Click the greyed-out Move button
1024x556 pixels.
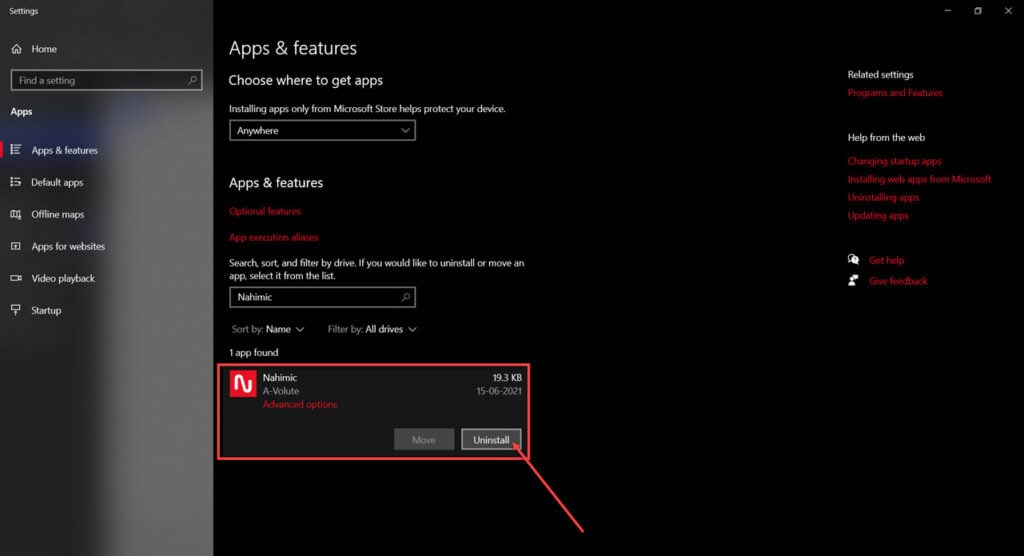click(x=424, y=440)
